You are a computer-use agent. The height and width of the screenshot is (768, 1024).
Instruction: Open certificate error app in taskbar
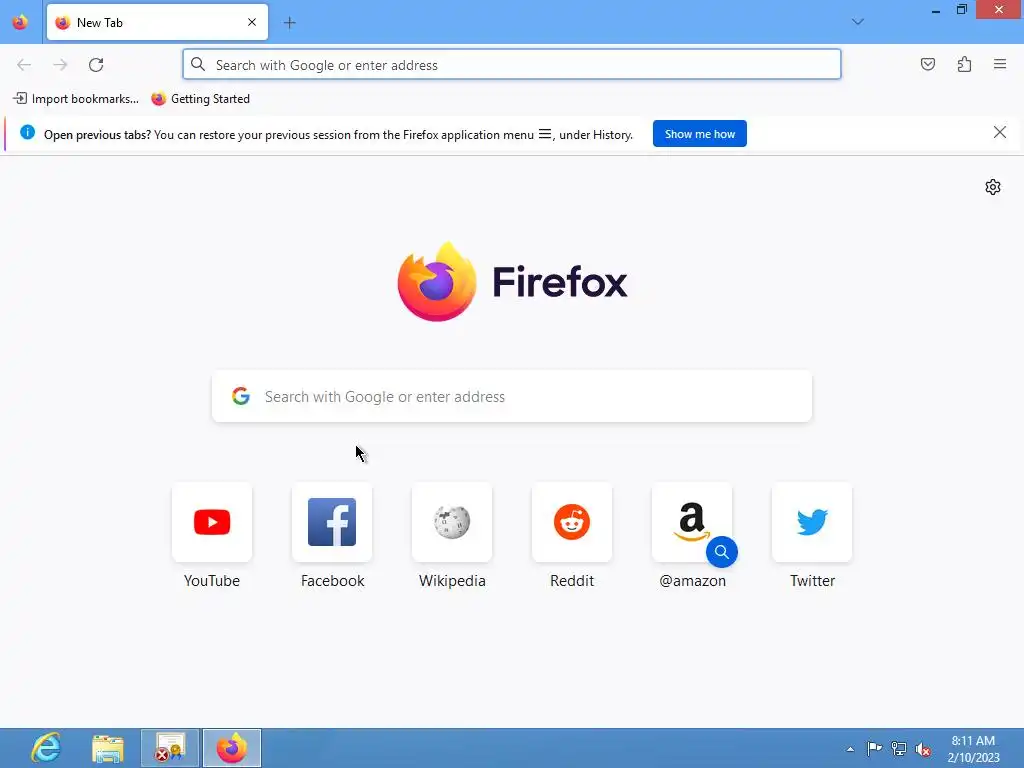pyautogui.click(x=170, y=748)
